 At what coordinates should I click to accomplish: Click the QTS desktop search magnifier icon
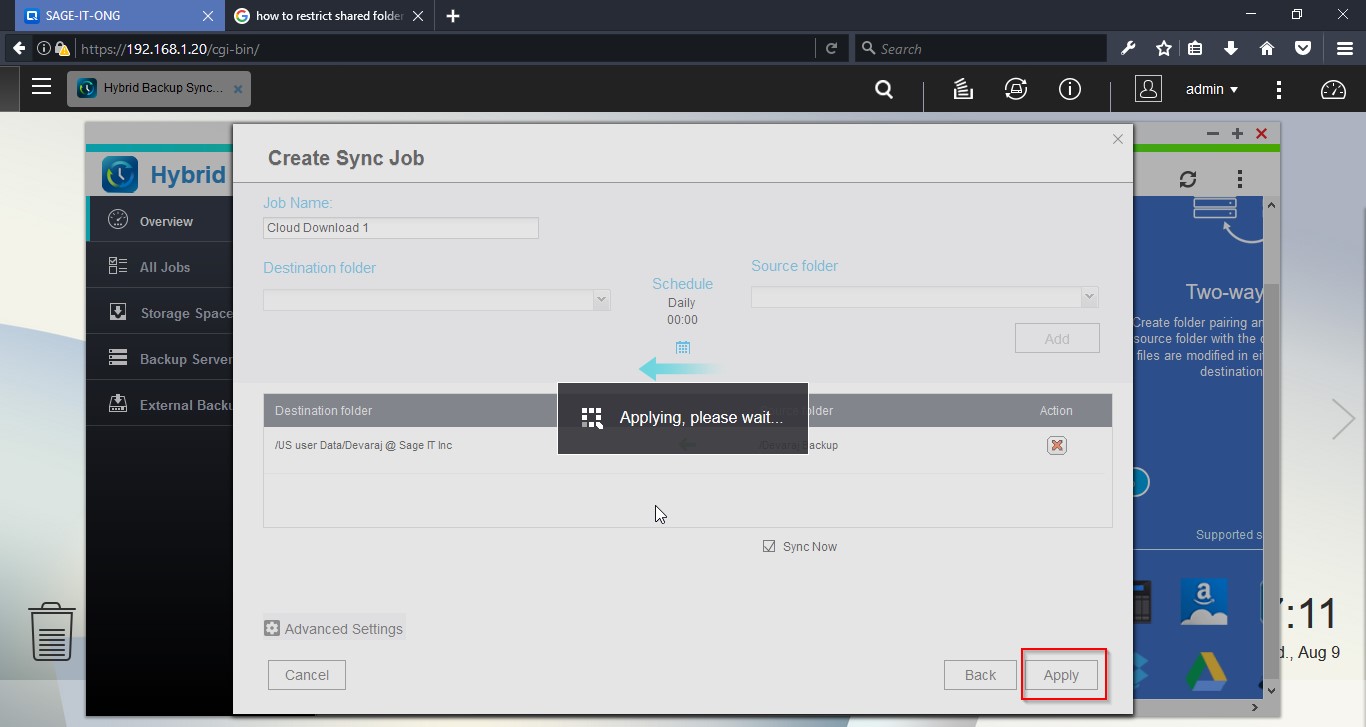883,89
